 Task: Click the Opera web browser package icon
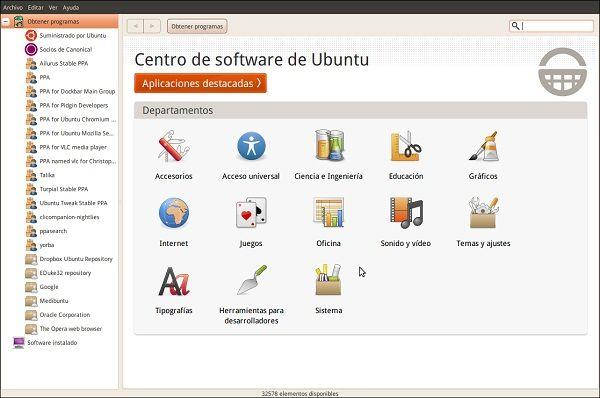tap(31, 329)
